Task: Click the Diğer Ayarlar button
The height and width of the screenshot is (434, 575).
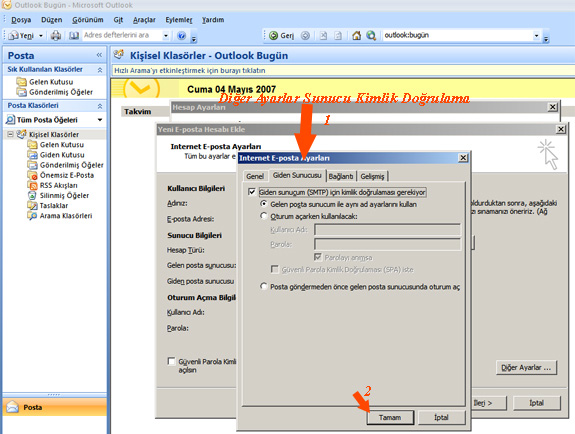Action: click(x=526, y=368)
